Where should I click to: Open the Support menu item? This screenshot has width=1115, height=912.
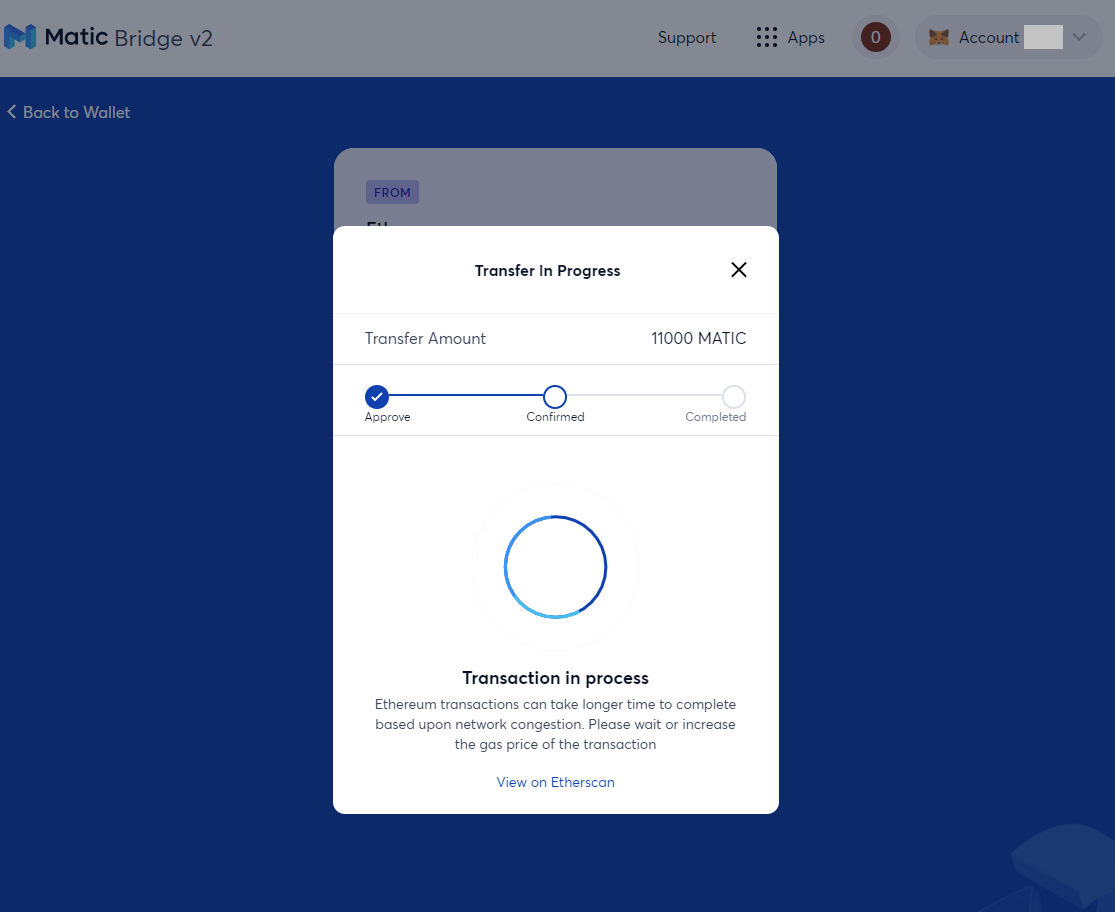coord(687,38)
